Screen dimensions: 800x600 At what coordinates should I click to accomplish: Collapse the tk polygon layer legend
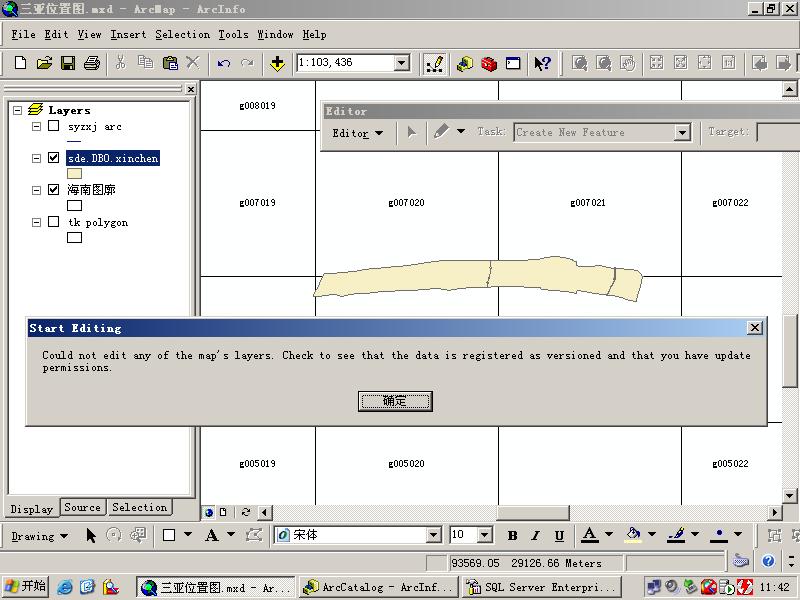point(36,222)
